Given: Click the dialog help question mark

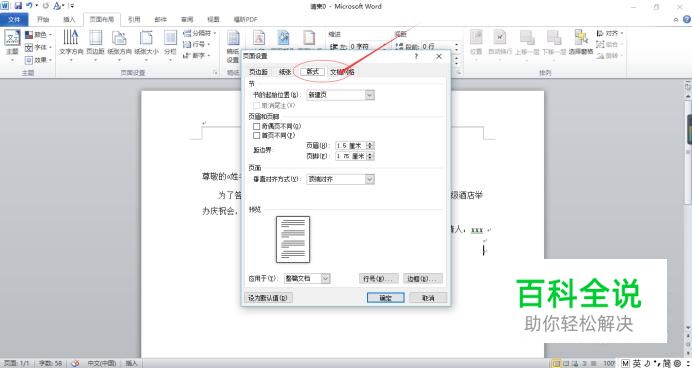Looking at the screenshot, I should (x=416, y=56).
